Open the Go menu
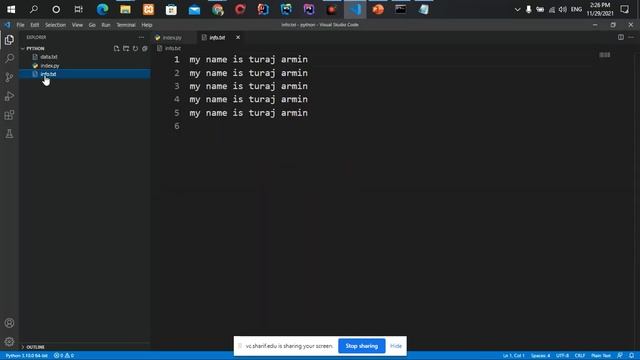Screen dimensions: 640x360 point(92,25)
